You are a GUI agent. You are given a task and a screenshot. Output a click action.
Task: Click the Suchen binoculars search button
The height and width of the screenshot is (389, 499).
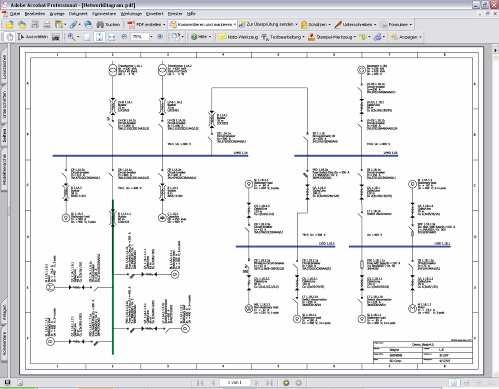tap(108, 24)
